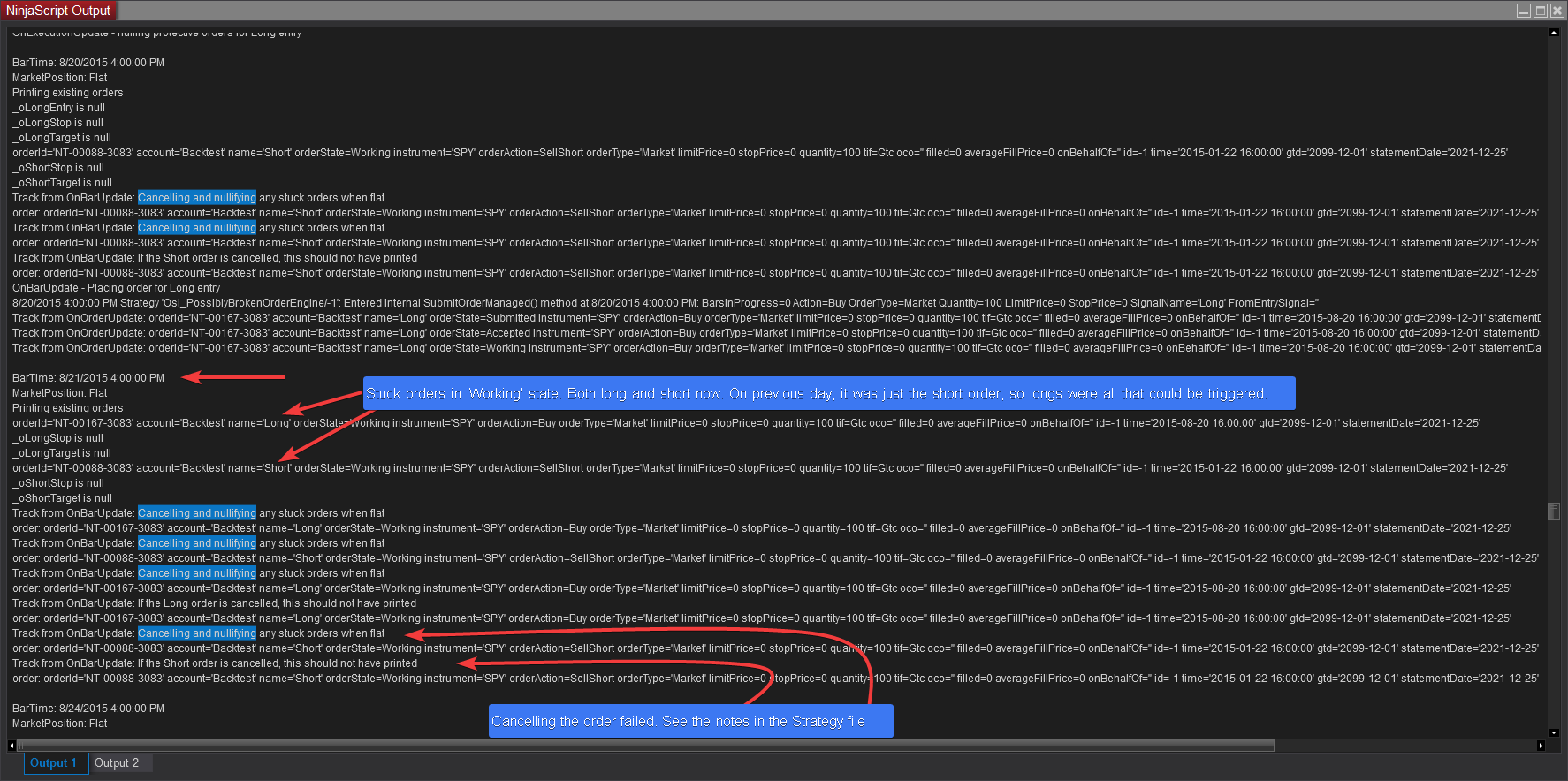Click the vertical scrollbar thumb
Screen dimensions: 1568x781
coord(1554,512)
